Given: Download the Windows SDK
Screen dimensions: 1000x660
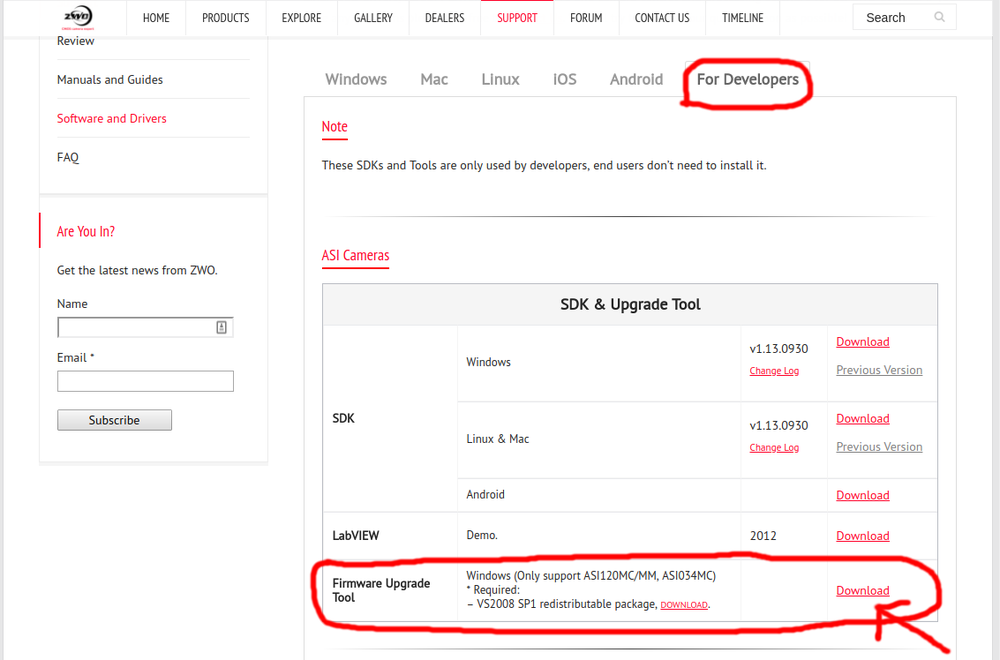Looking at the screenshot, I should coord(862,342).
